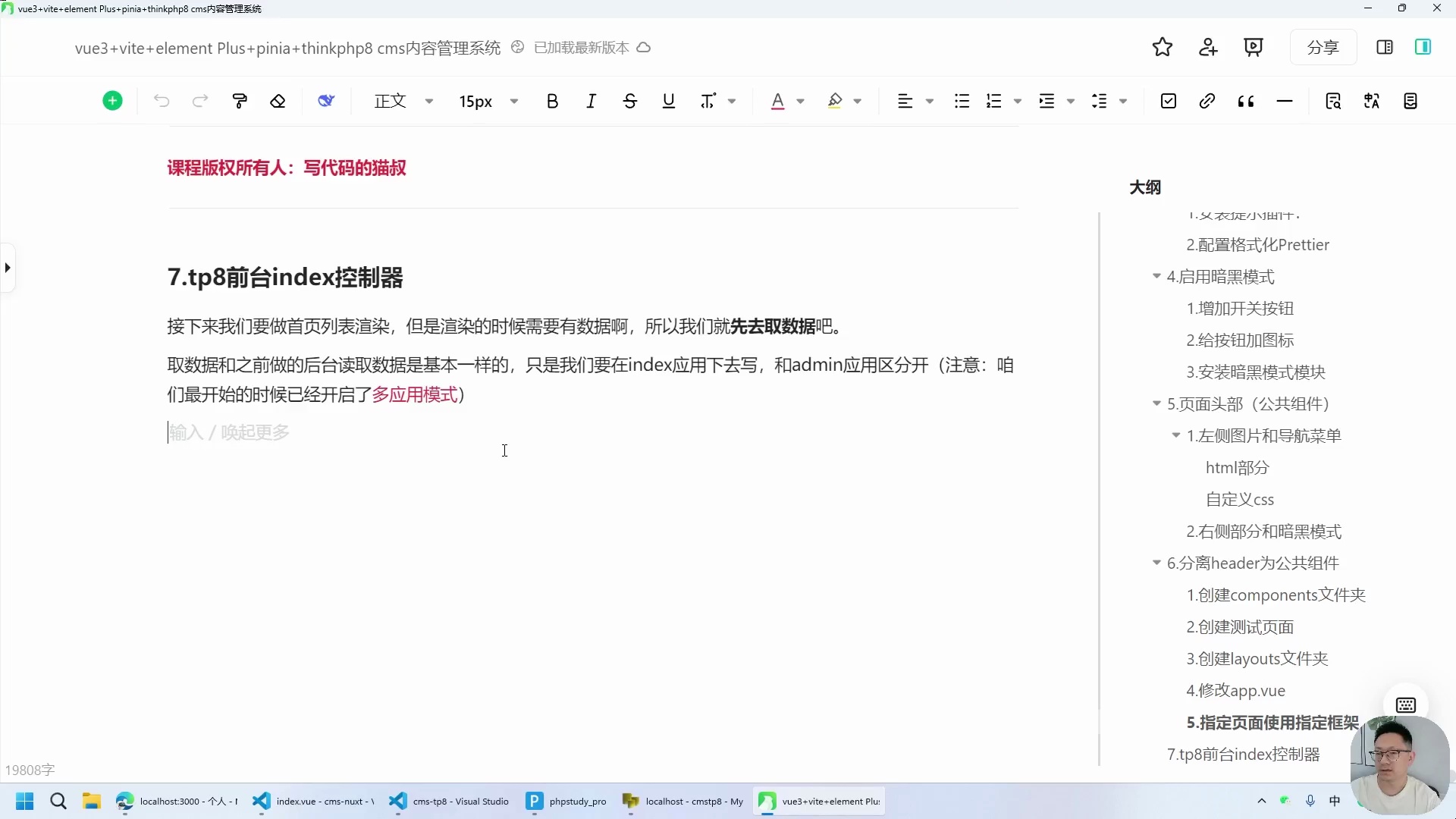Open the green insert (+) menu

pyautogui.click(x=112, y=100)
